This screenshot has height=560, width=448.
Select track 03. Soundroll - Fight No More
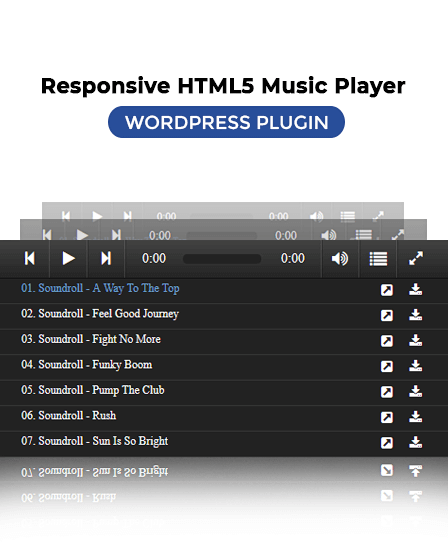(x=91, y=339)
